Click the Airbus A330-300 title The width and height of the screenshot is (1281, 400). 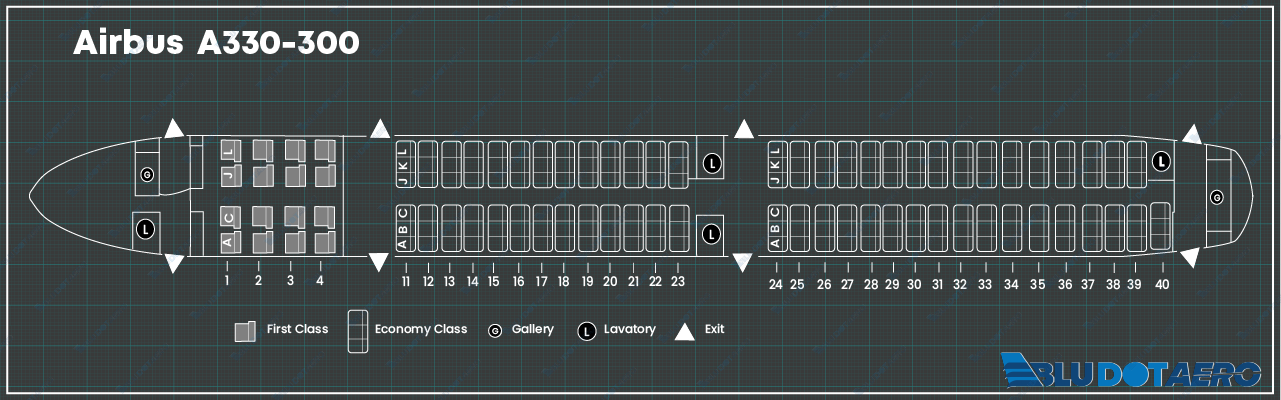(216, 43)
